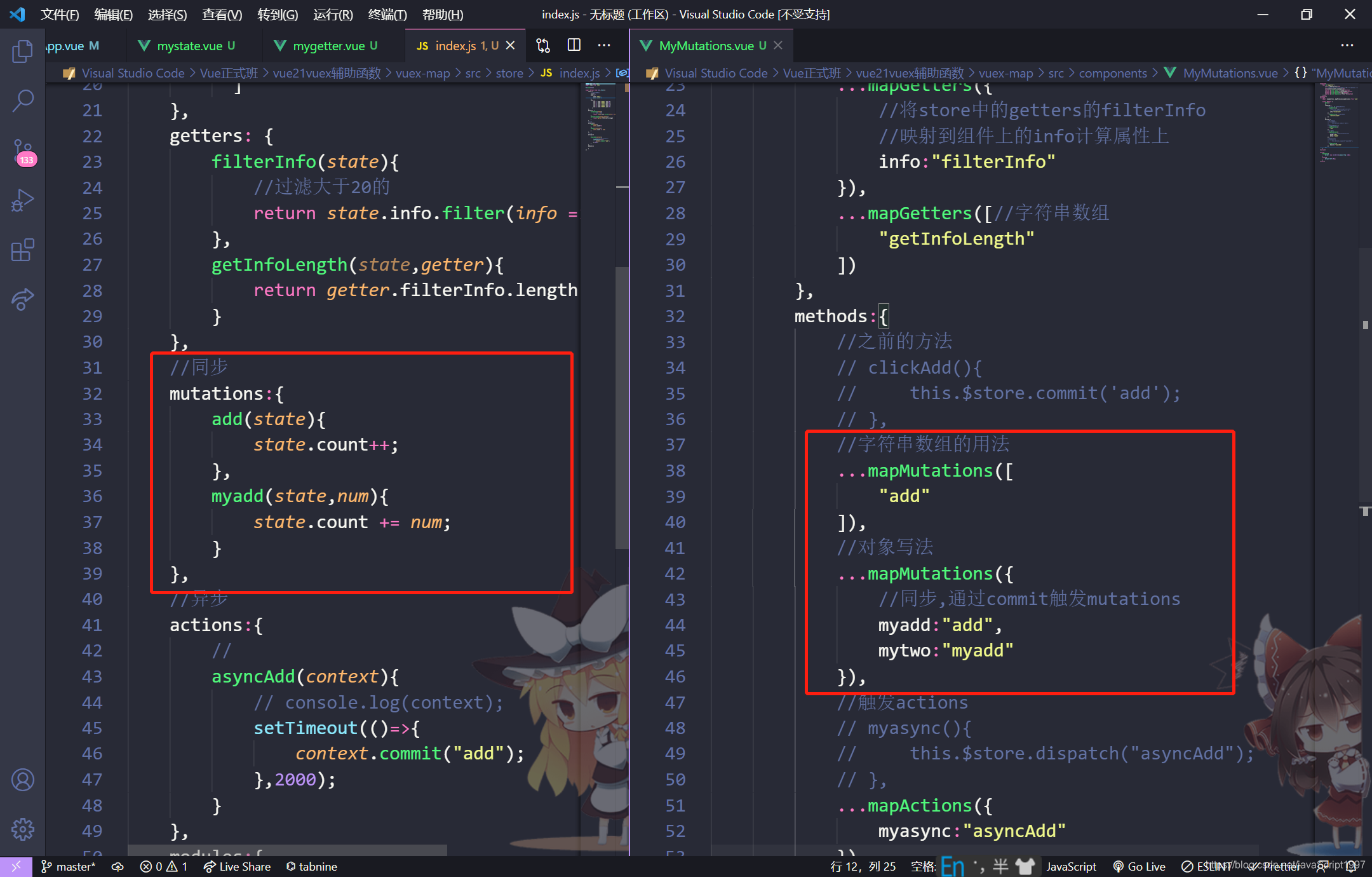Open right editor group more actions menu
The height and width of the screenshot is (877, 1372).
[1347, 45]
